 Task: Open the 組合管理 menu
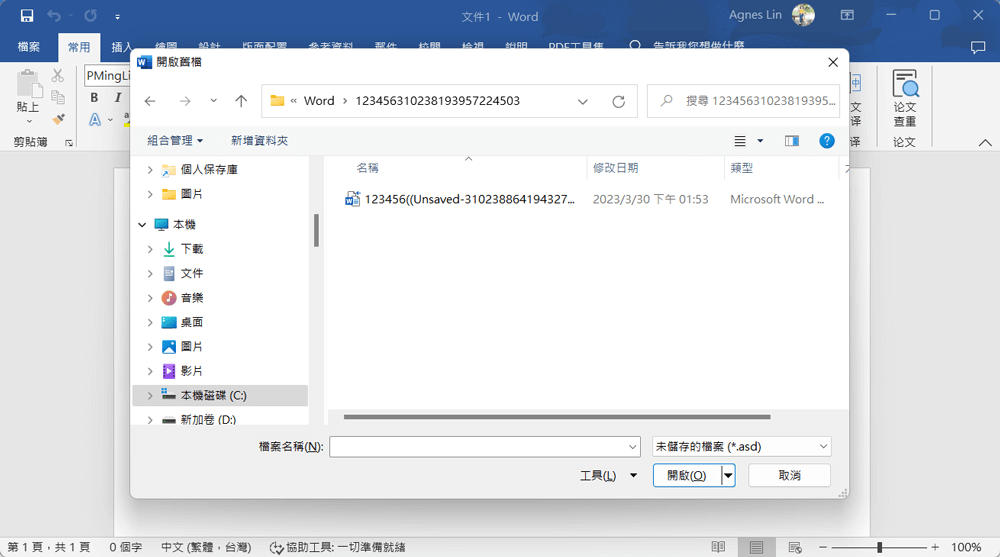tap(175, 140)
